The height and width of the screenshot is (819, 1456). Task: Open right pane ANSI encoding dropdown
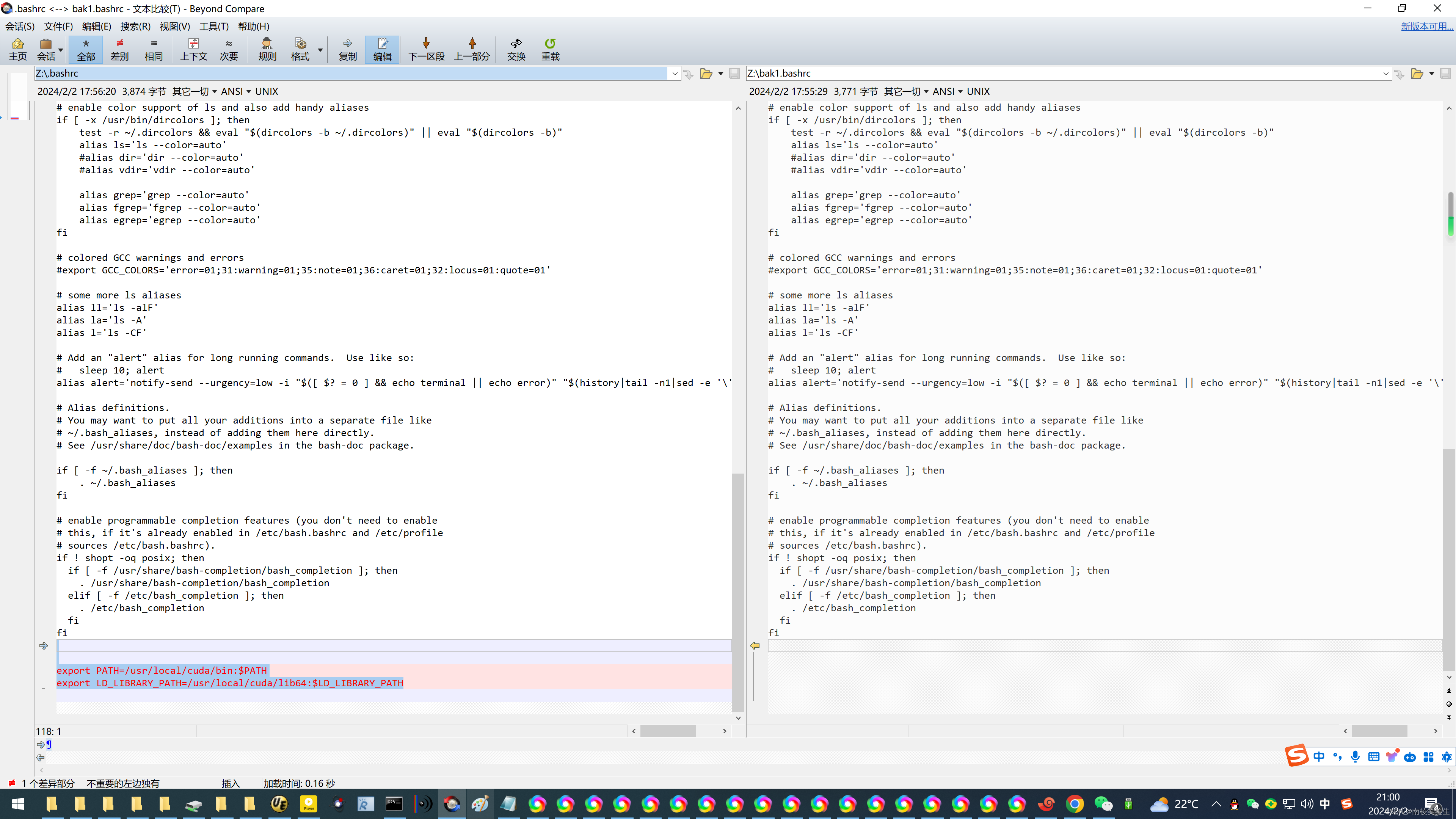coord(947,91)
